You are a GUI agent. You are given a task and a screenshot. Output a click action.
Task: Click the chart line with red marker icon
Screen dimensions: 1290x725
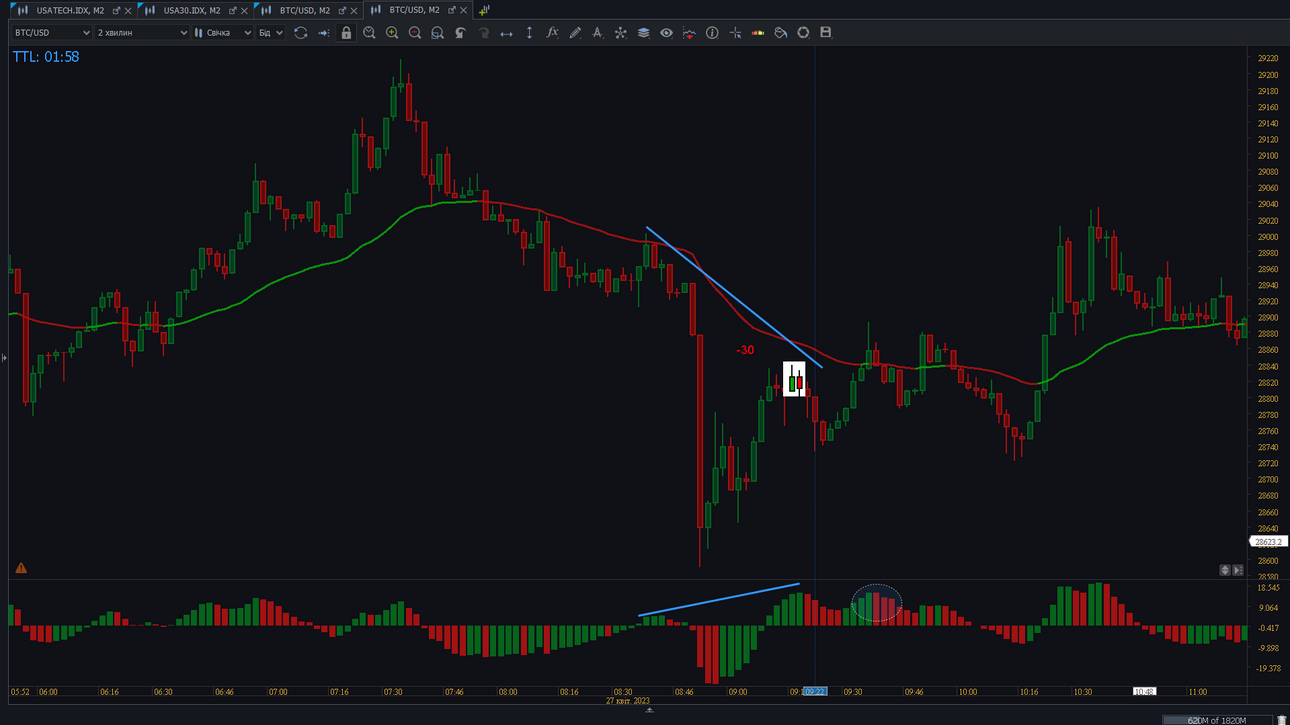pos(689,33)
